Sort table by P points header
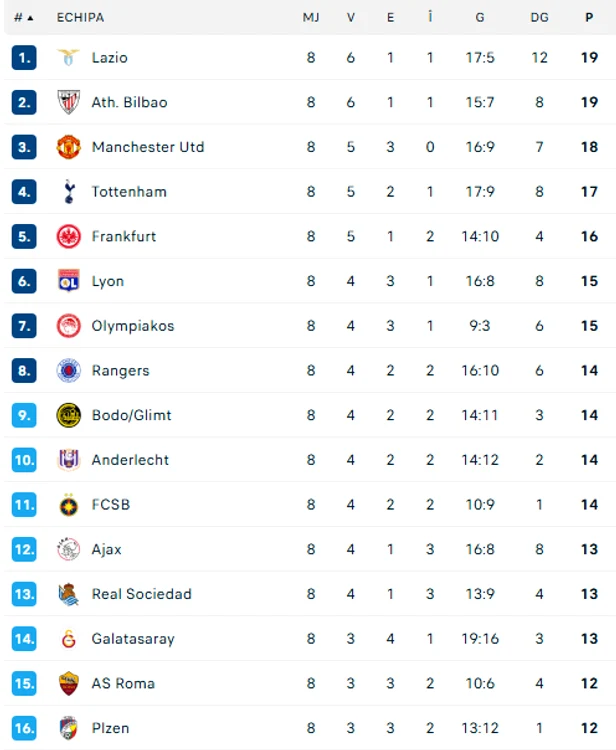 (589, 18)
